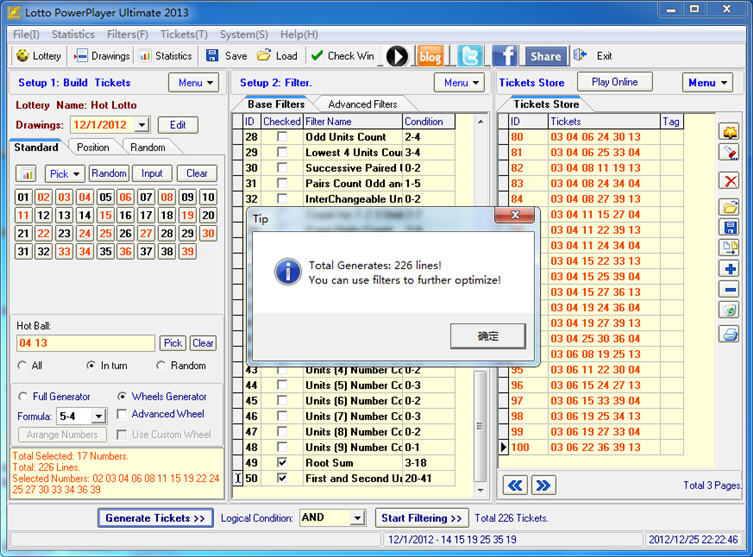Select the All hot ball radio button
This screenshot has width=753, height=557.
click(22, 365)
